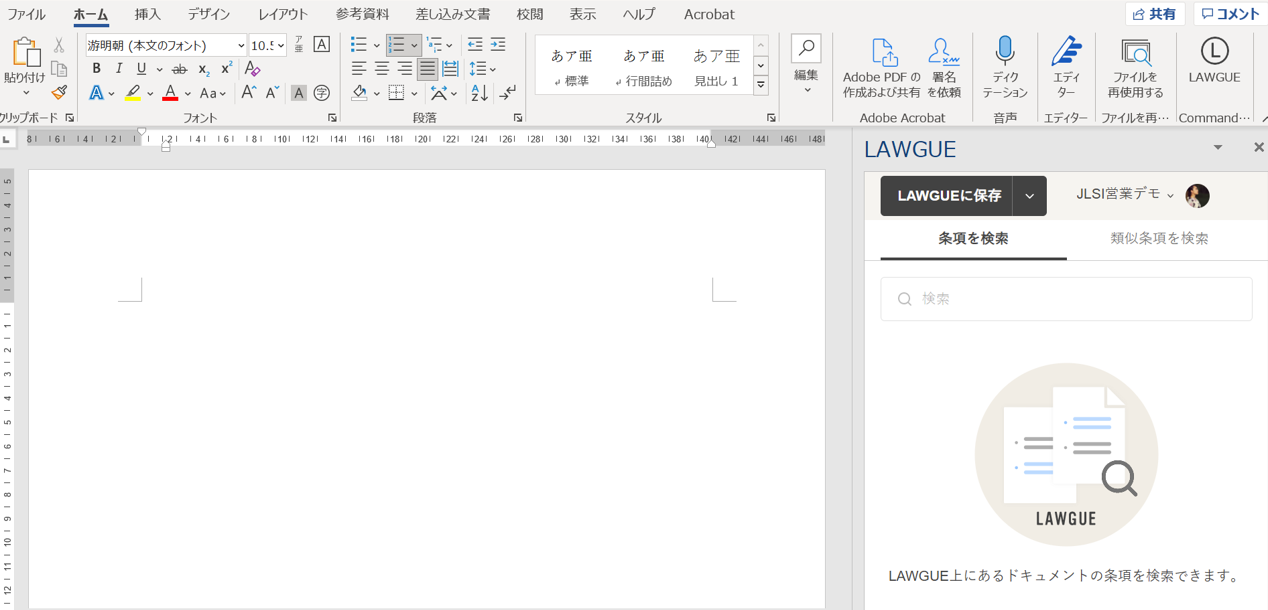
Task: Toggle italic formatting
Action: [118, 69]
